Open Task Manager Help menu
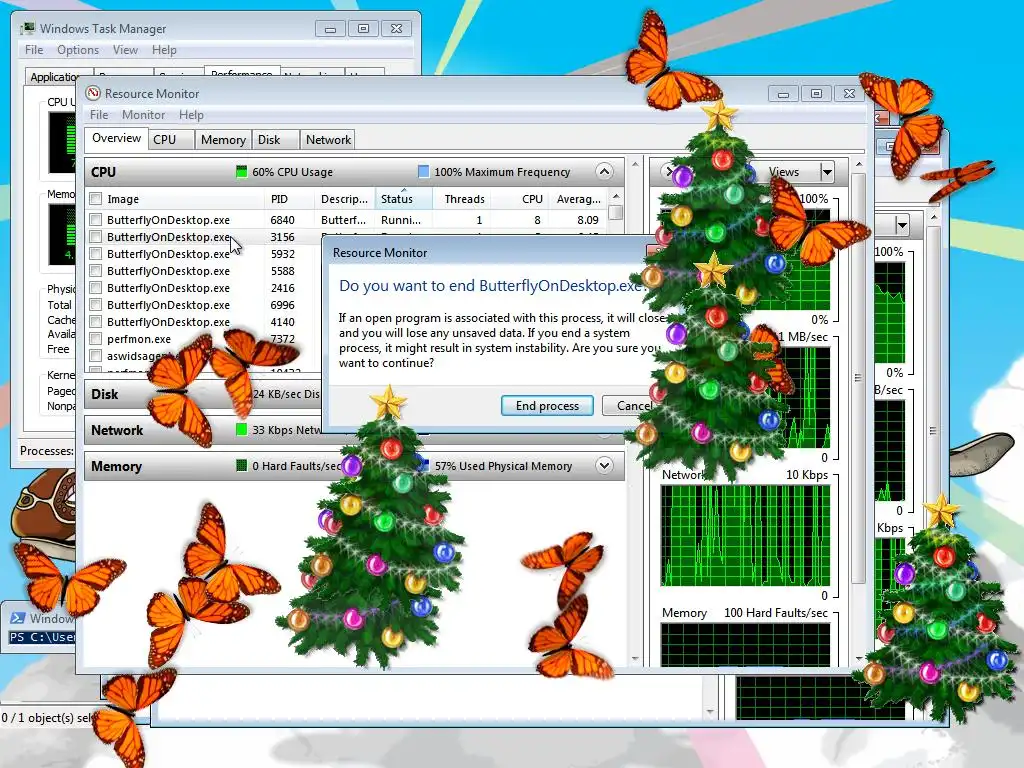Screen dimensions: 1024x768 [164, 50]
